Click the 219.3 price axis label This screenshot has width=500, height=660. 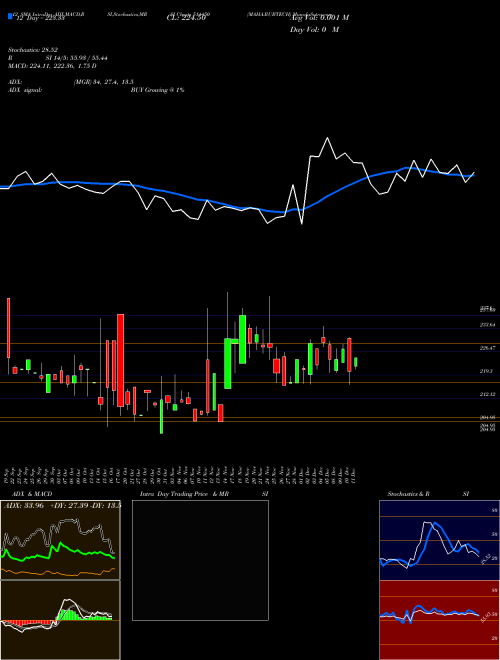point(486,371)
